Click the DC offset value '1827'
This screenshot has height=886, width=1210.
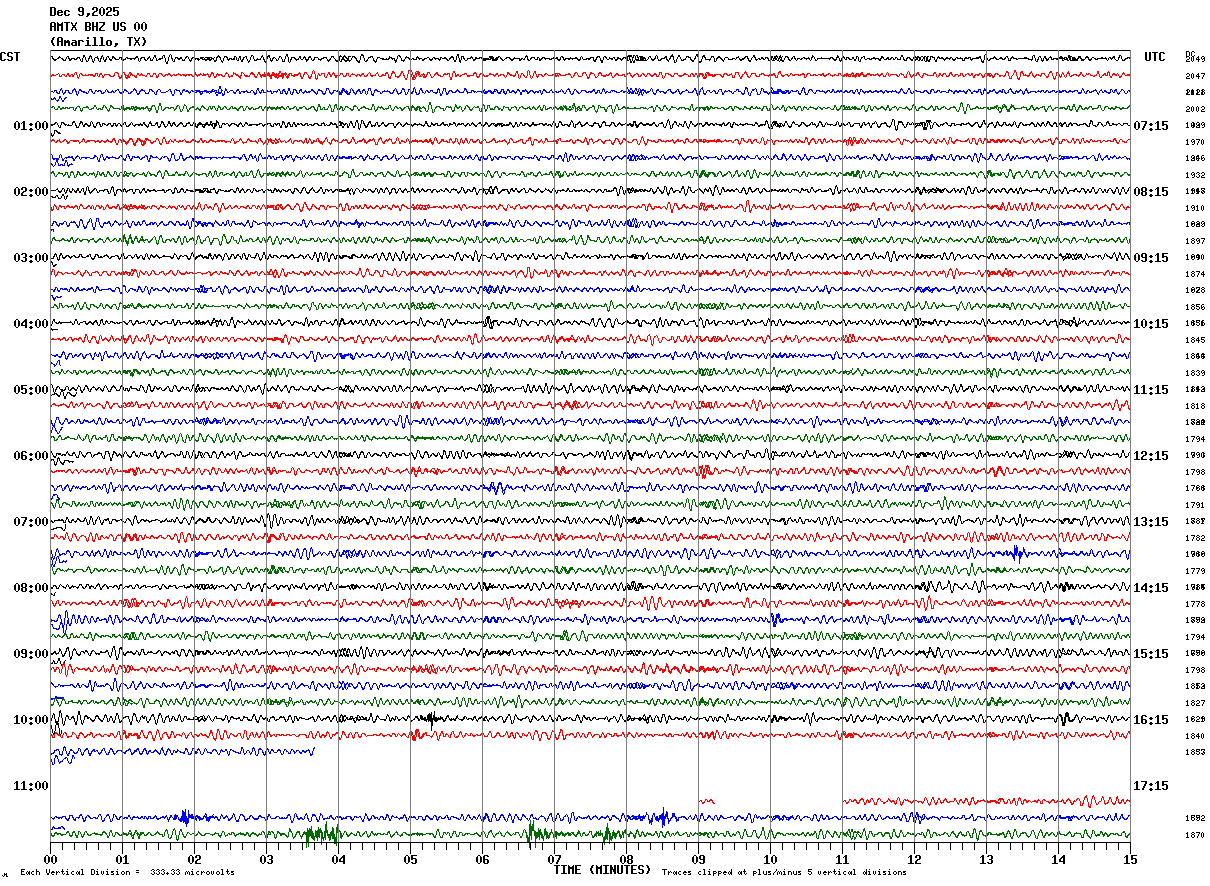point(1195,703)
